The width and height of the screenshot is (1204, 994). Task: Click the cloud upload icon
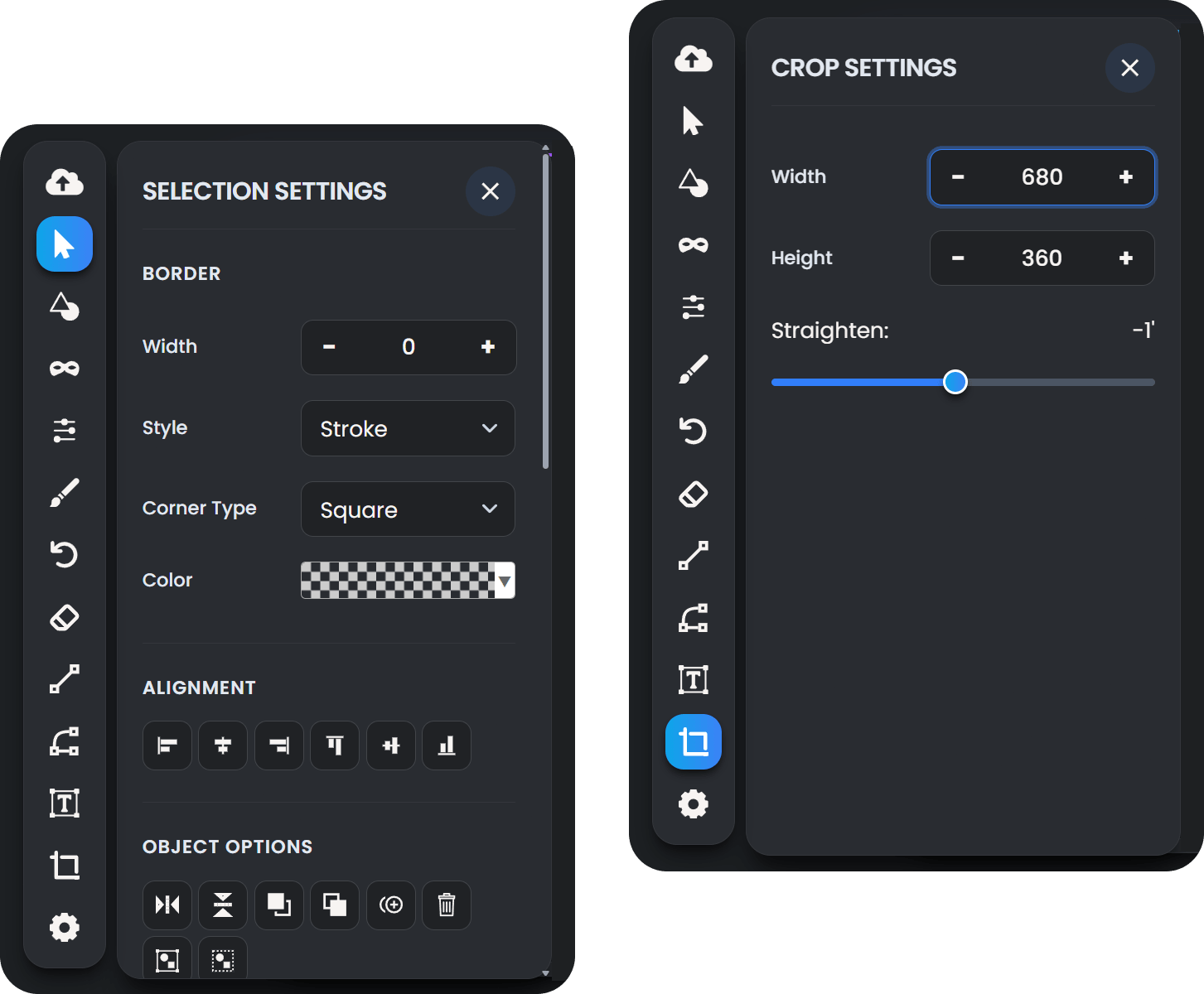pos(65,183)
